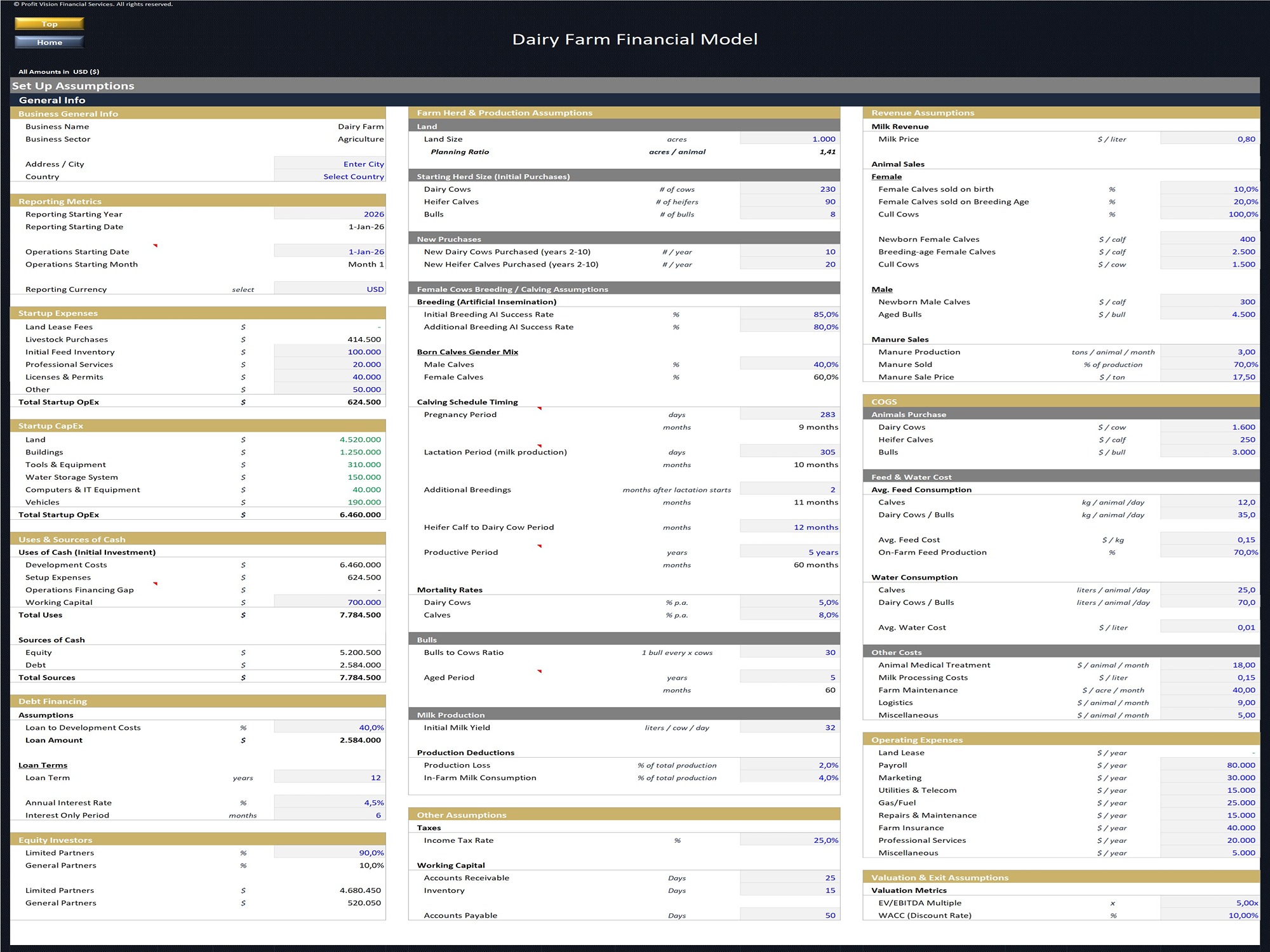Click the Working Capital 700.000 cell
The width and height of the screenshot is (1270, 952).
point(330,602)
